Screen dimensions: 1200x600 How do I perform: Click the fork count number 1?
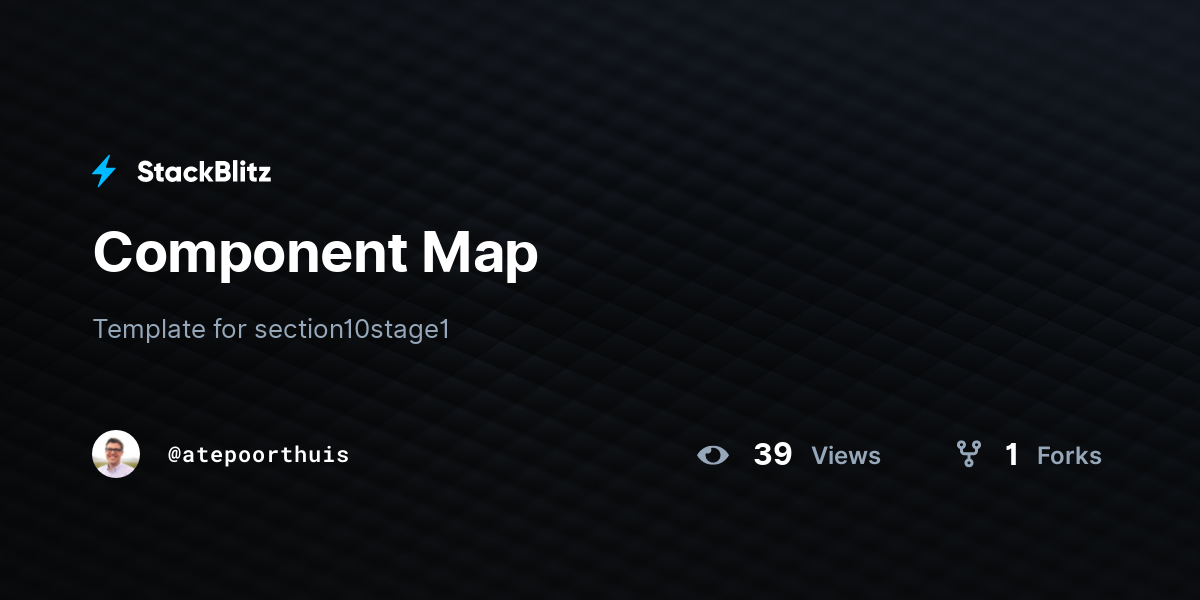pyautogui.click(x=1012, y=455)
